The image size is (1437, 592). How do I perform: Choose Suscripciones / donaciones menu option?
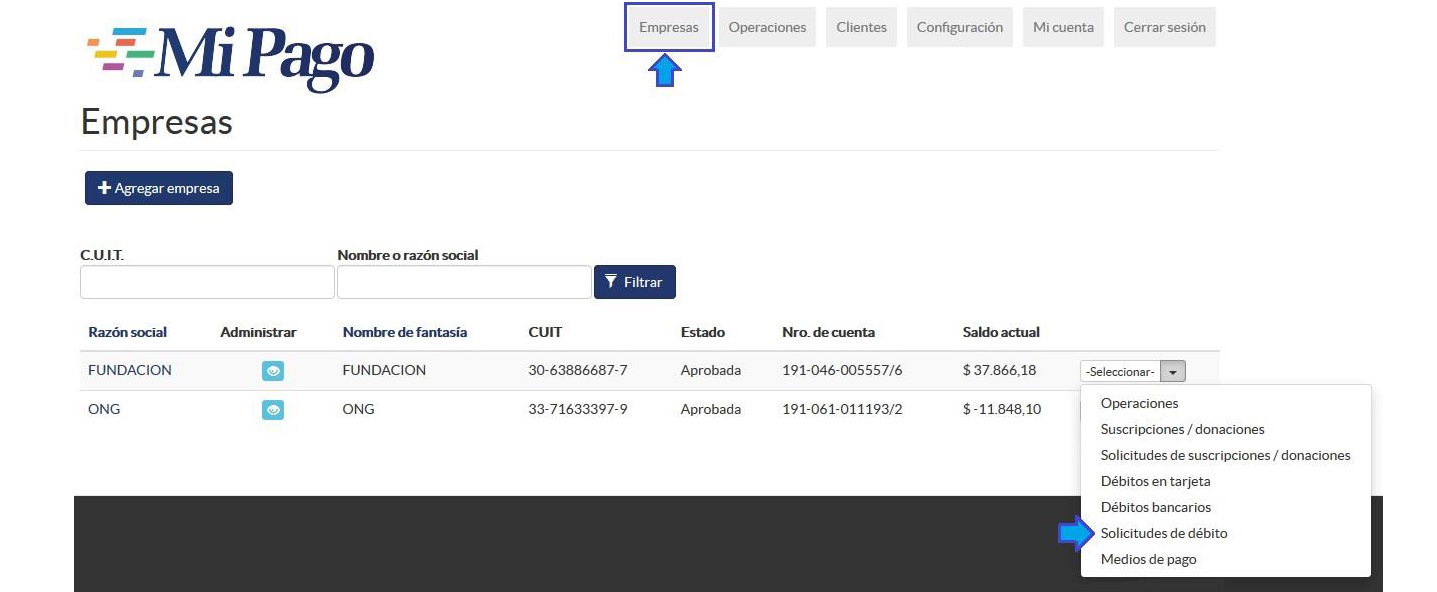[1182, 429]
